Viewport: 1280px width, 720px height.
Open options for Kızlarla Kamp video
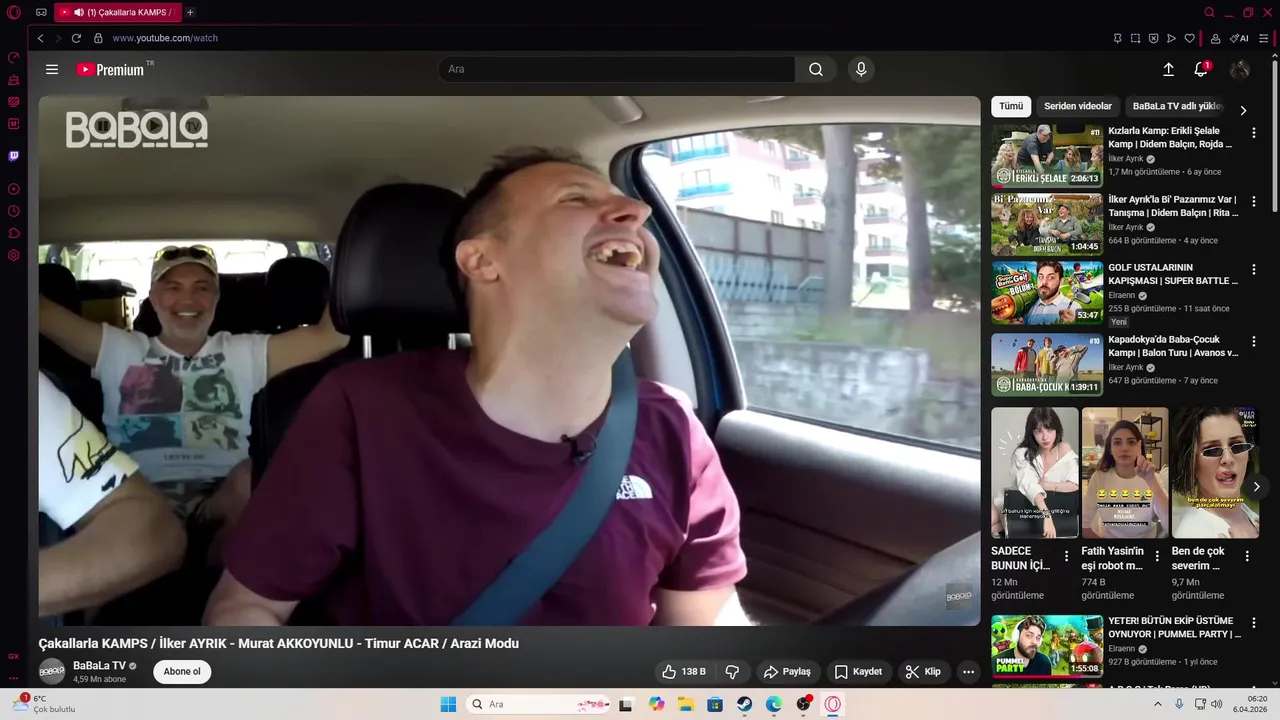1254,133
